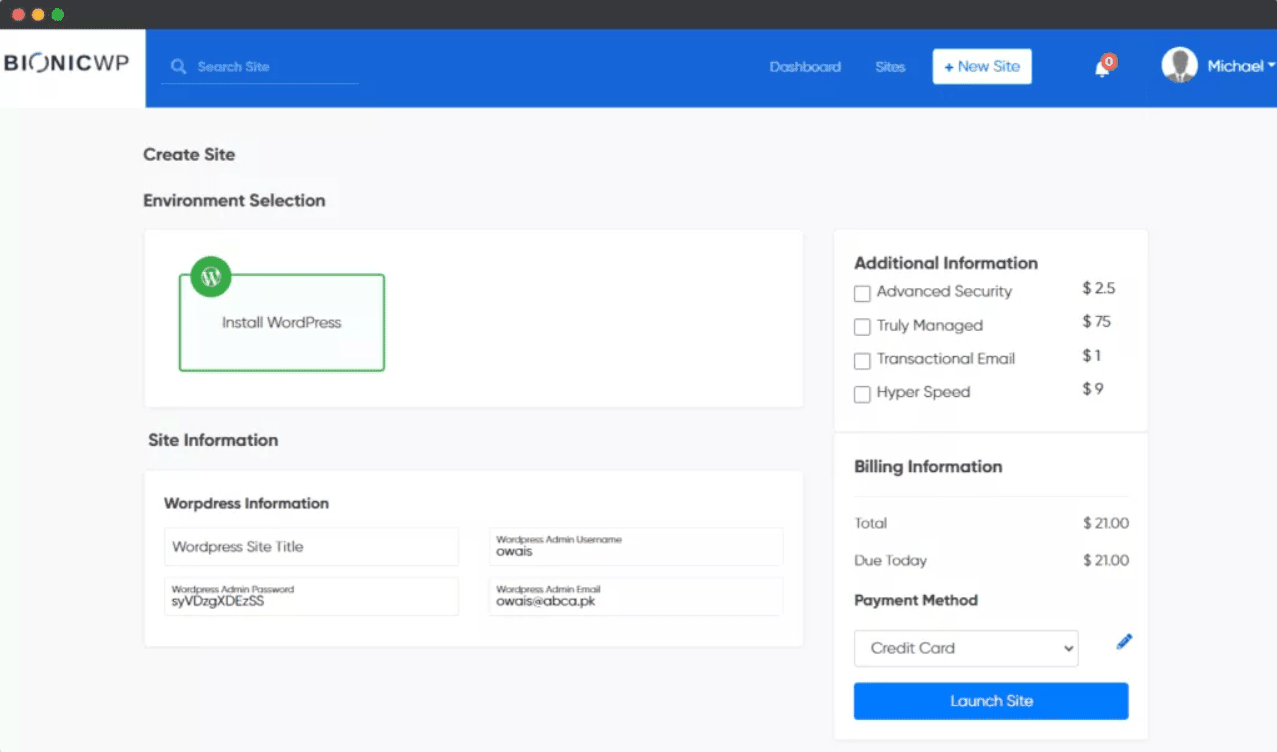Open the notifications bell icon

(x=1102, y=68)
